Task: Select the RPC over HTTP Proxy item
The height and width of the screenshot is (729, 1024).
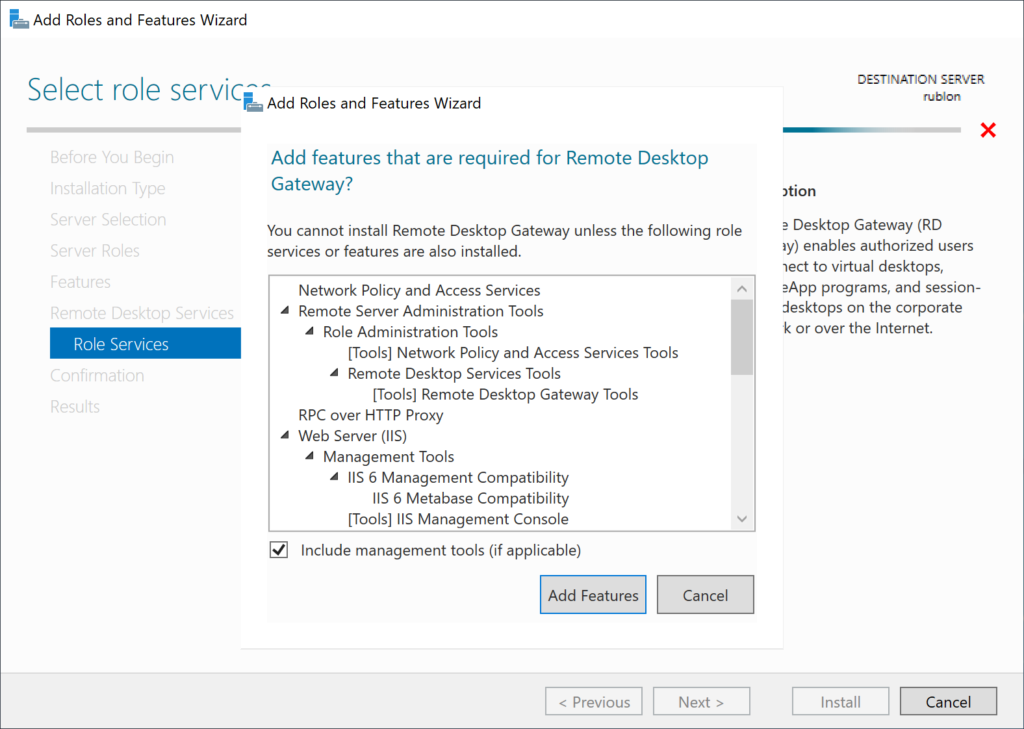Action: (x=370, y=415)
